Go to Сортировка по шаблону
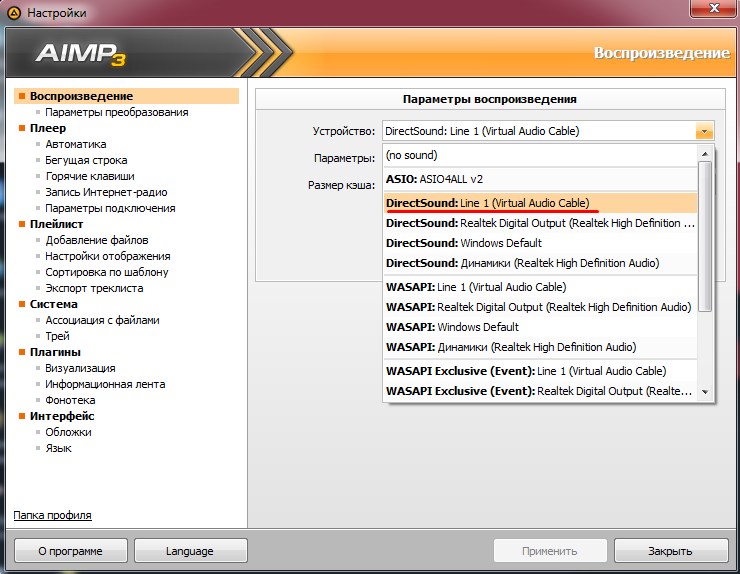This screenshot has width=740, height=574. tap(107, 272)
